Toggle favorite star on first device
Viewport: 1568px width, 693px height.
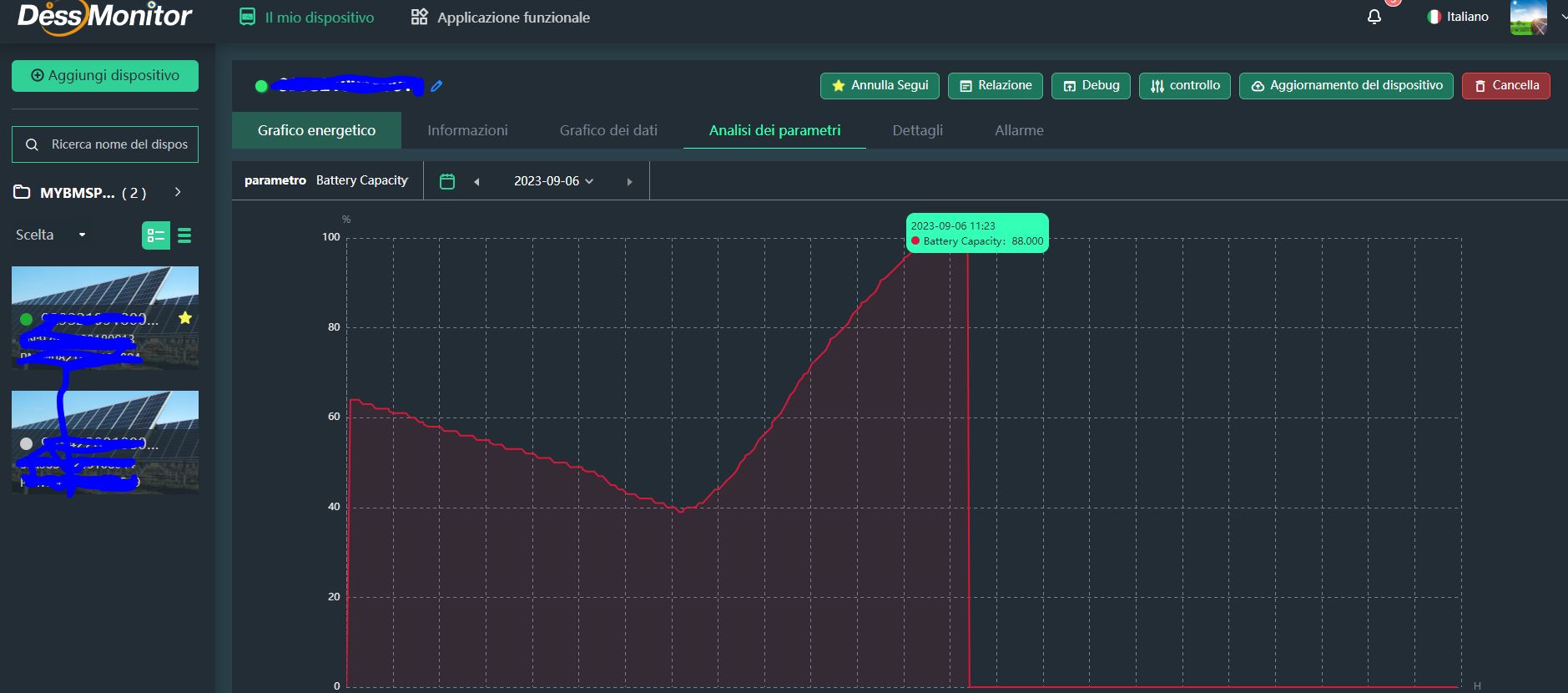coord(185,318)
